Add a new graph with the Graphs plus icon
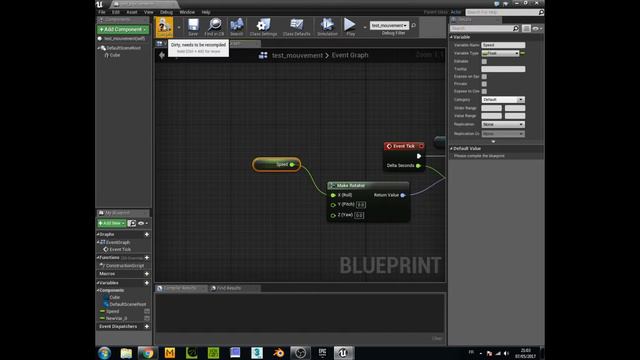The width and height of the screenshot is (640, 360). (x=147, y=234)
